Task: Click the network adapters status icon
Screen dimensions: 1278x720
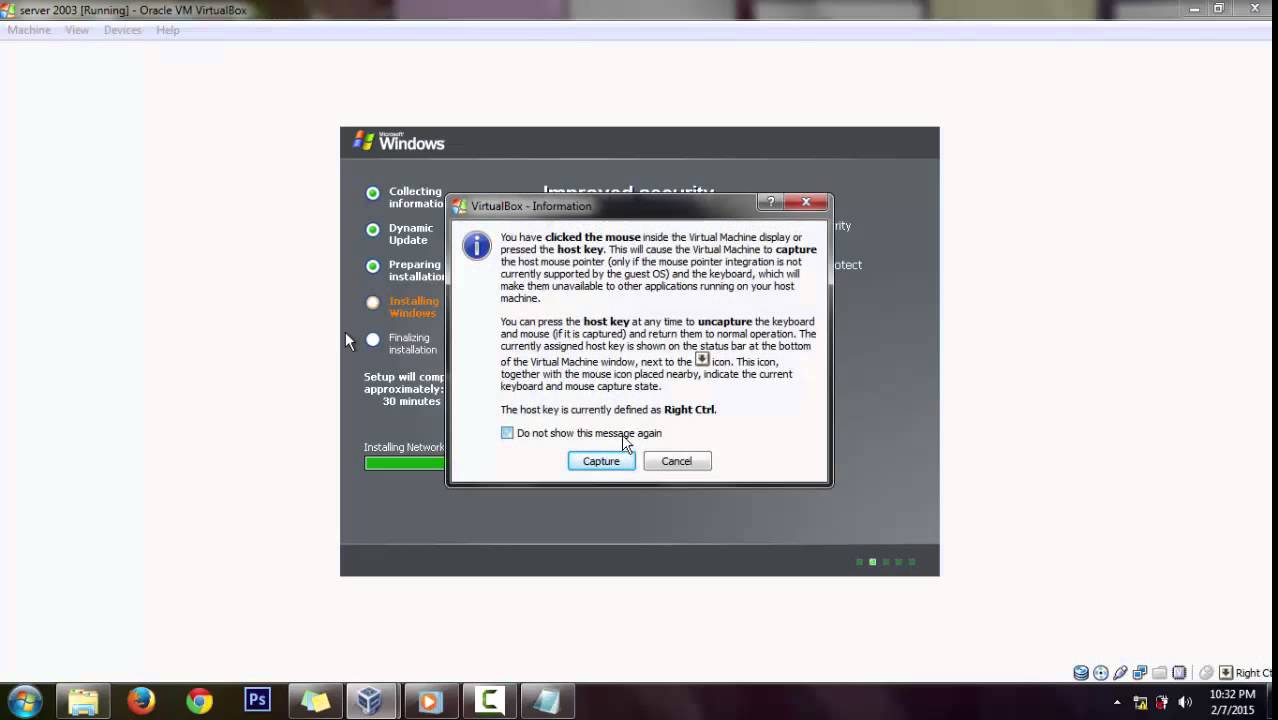Action: (x=1140, y=673)
